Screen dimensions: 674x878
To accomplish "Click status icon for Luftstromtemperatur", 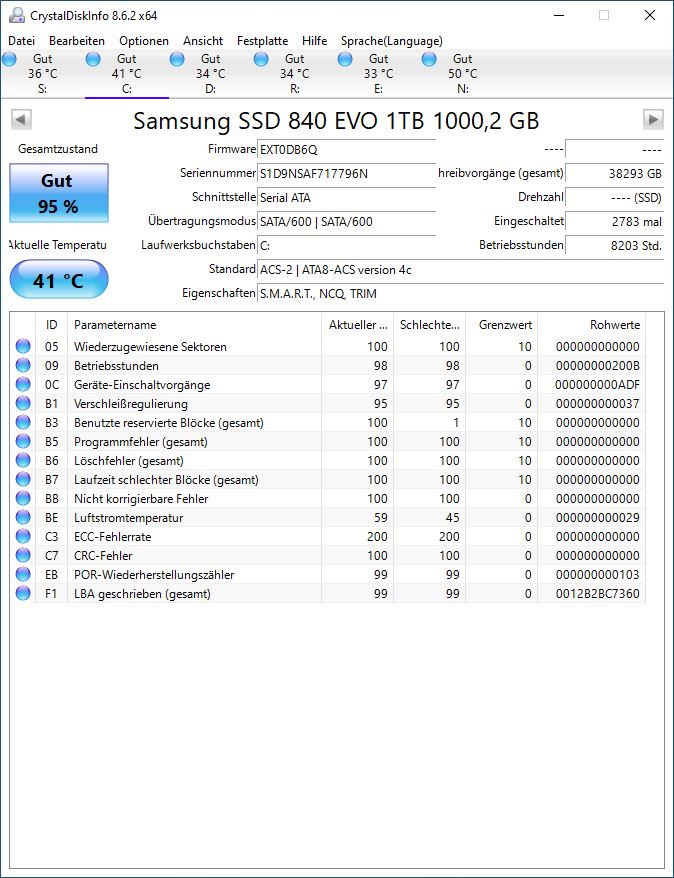I will [23, 517].
